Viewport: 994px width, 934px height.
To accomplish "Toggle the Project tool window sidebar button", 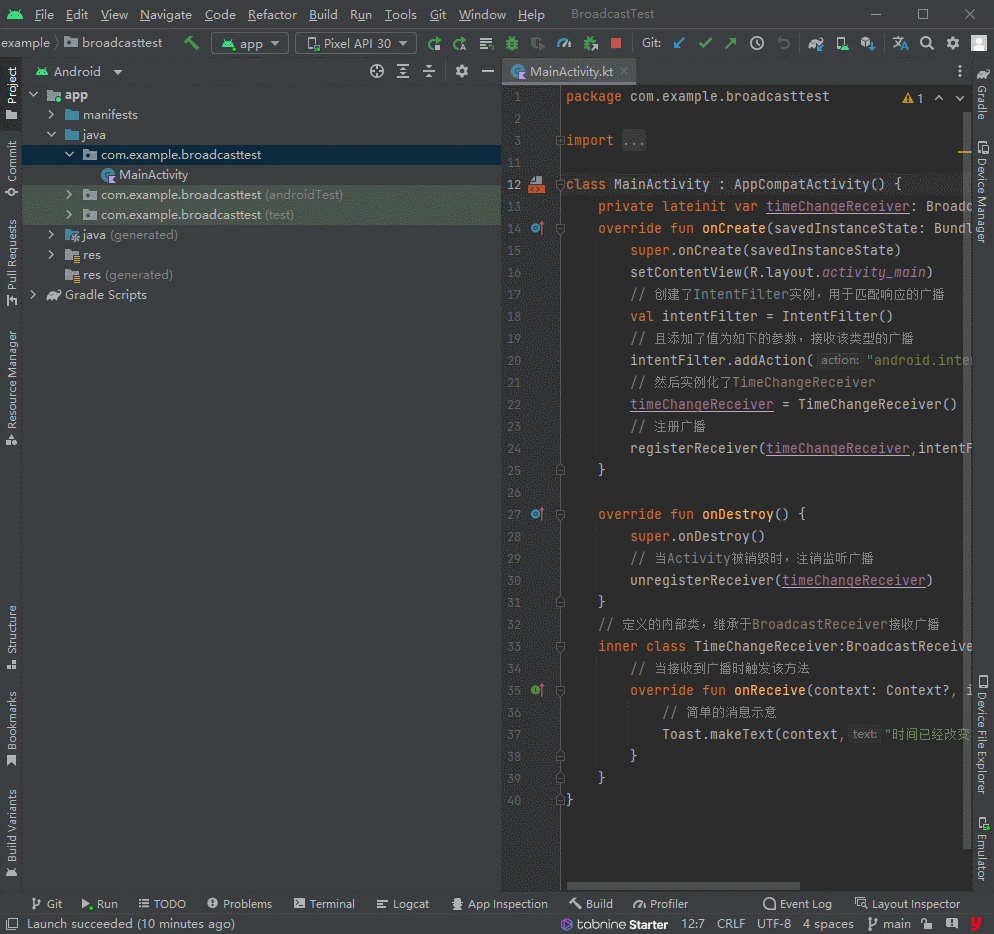I will [12, 92].
